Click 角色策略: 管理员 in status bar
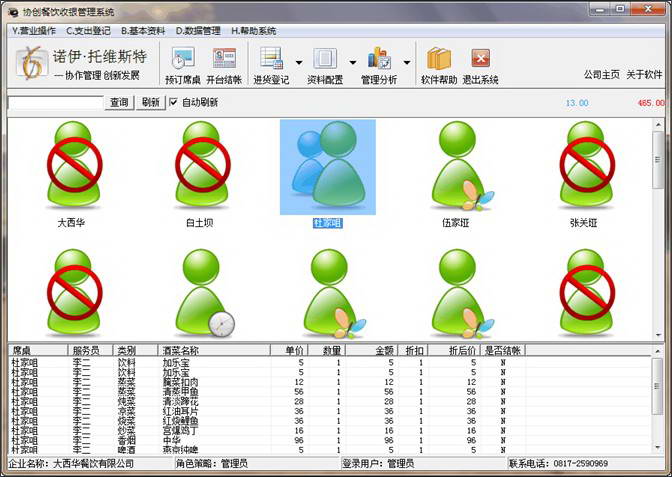The width and height of the screenshot is (672, 477). pos(212,463)
